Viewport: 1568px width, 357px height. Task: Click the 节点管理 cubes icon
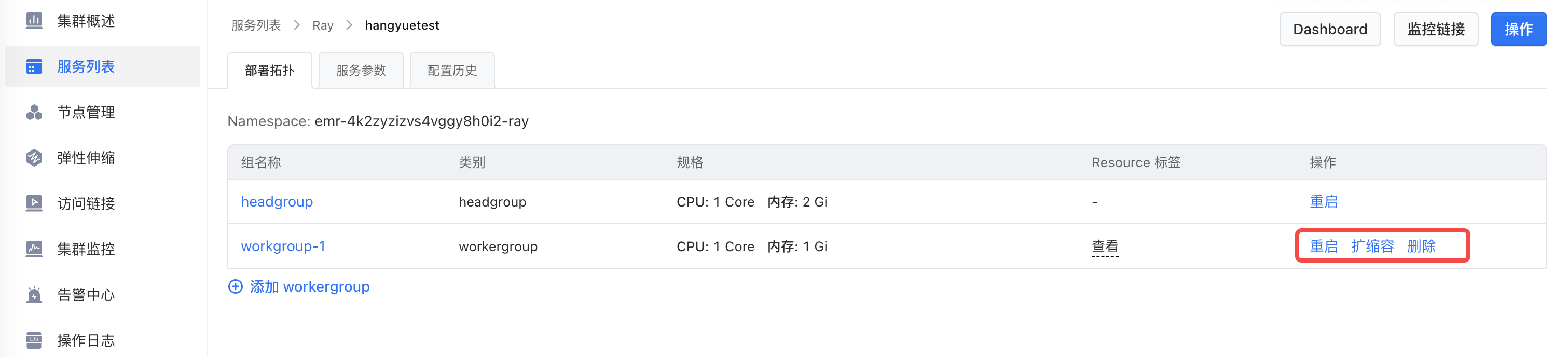point(34,112)
